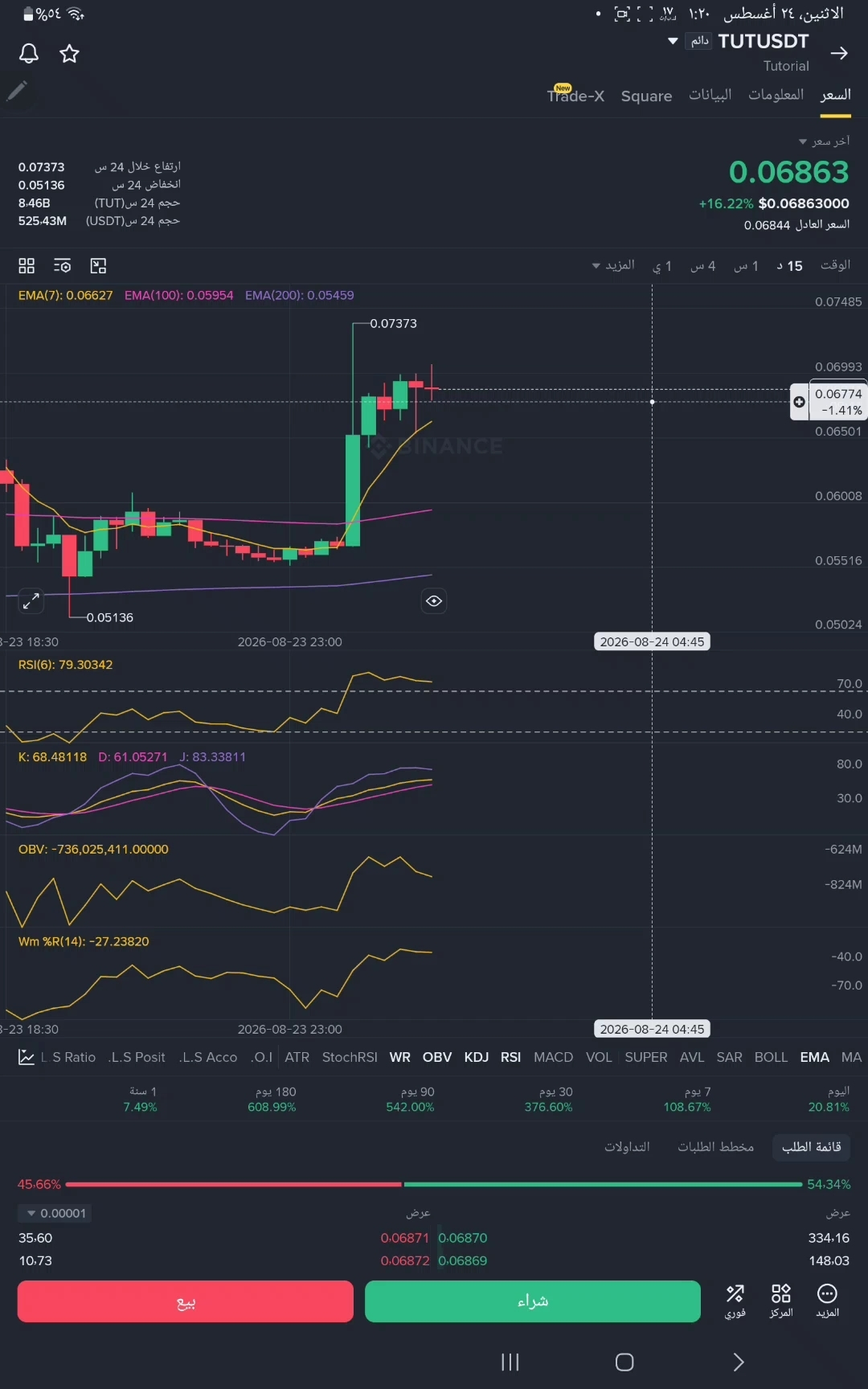
Task: Tap the red sell button
Action: [x=186, y=1301]
